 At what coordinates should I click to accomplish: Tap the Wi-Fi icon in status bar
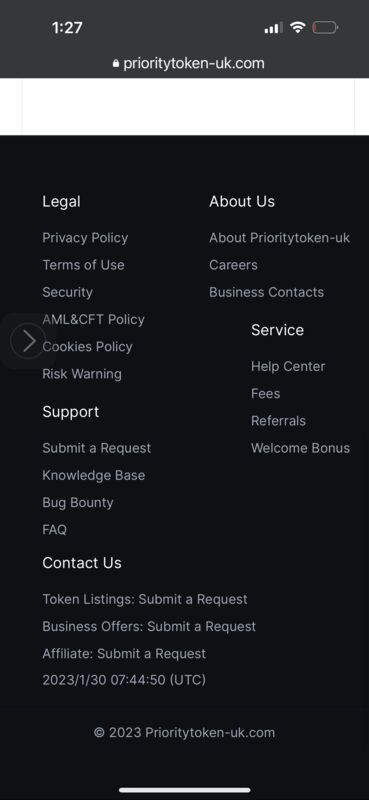point(297,27)
